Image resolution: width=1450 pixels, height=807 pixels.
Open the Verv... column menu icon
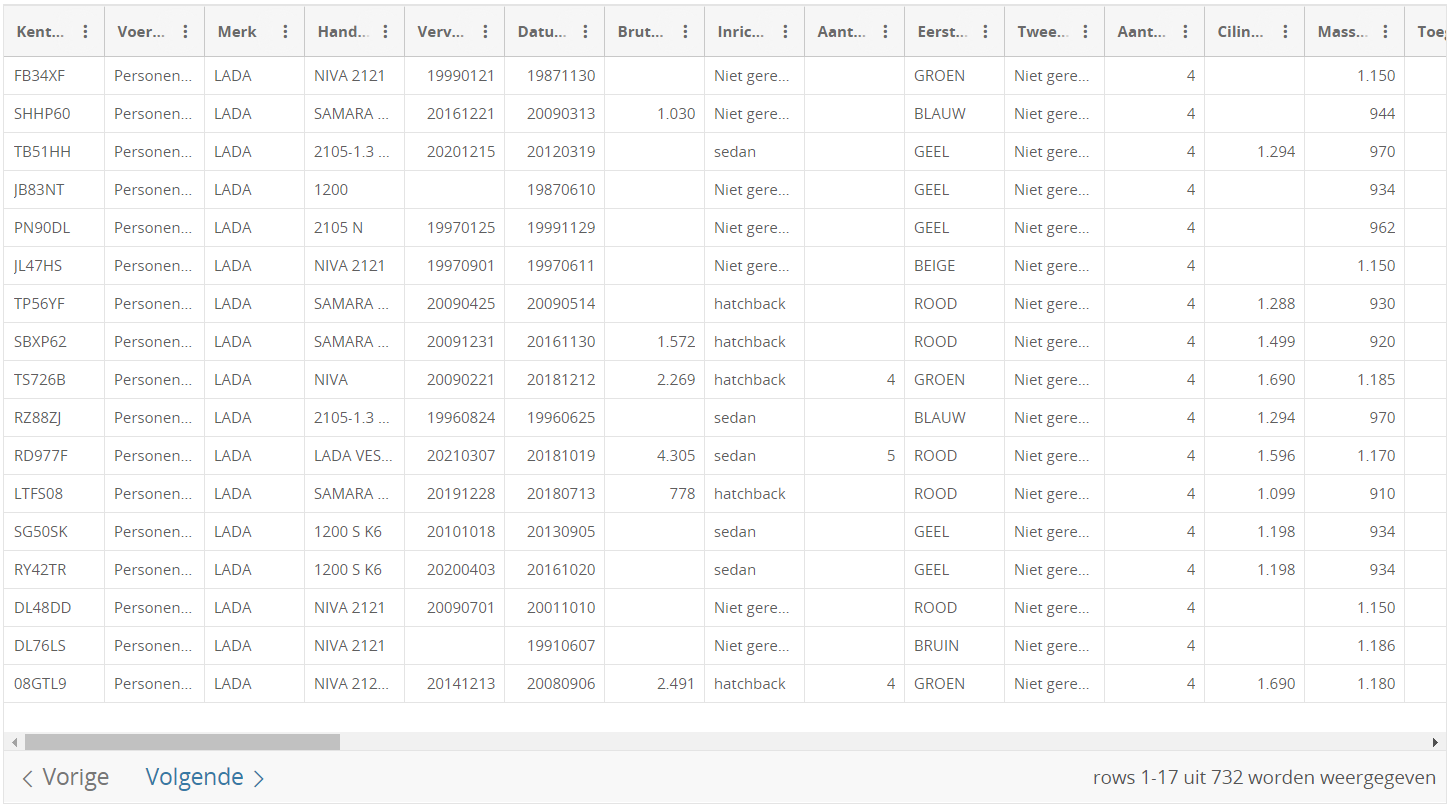coord(485,32)
